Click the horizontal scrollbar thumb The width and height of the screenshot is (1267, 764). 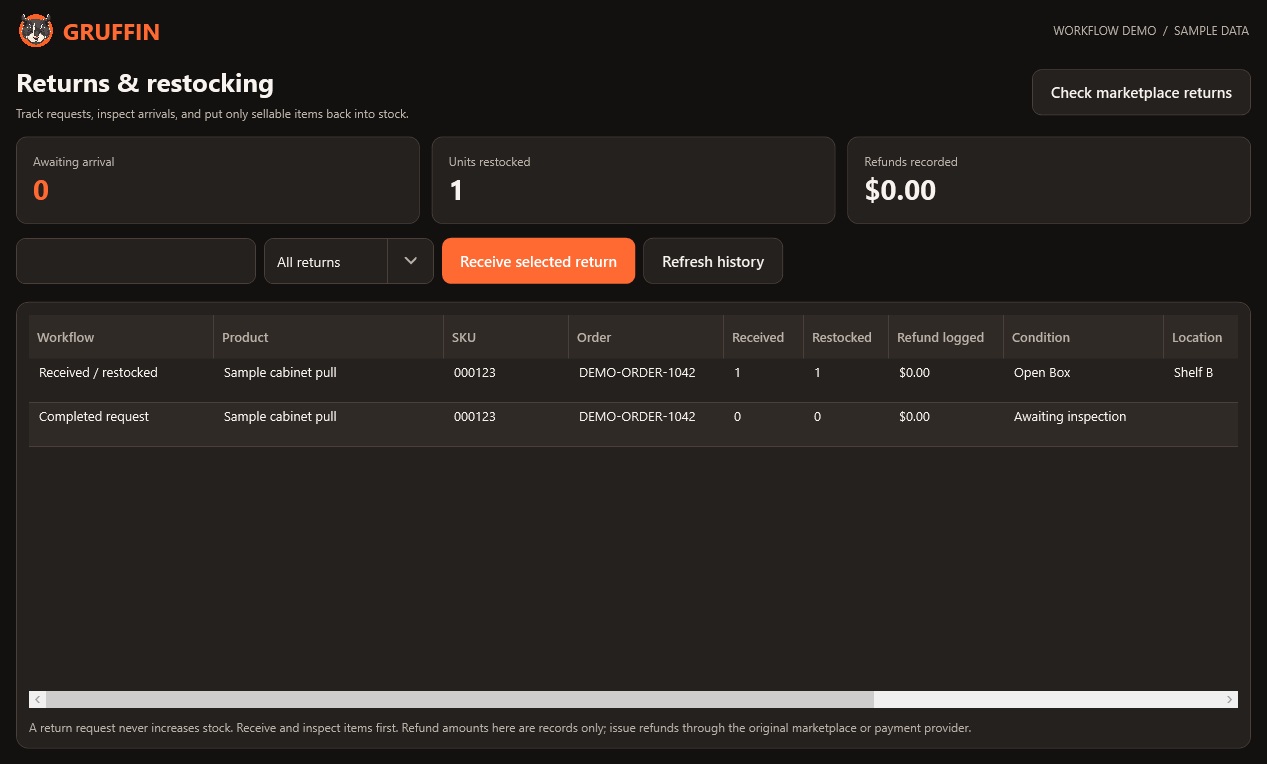pos(460,699)
